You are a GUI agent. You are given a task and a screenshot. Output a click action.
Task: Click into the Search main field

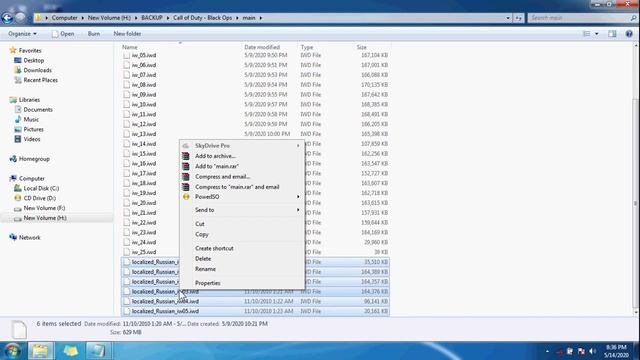(x=580, y=18)
